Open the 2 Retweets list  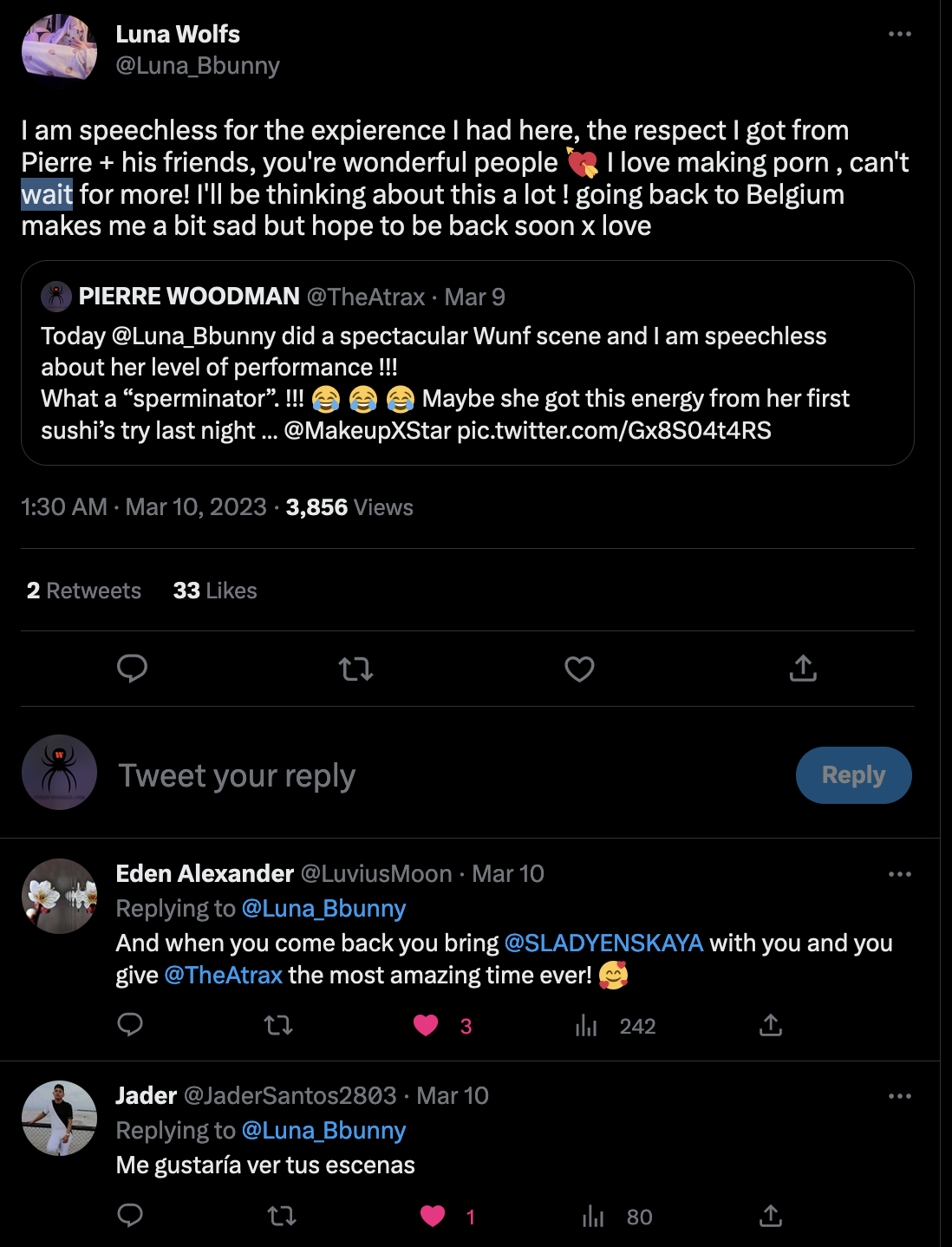pyautogui.click(x=84, y=591)
